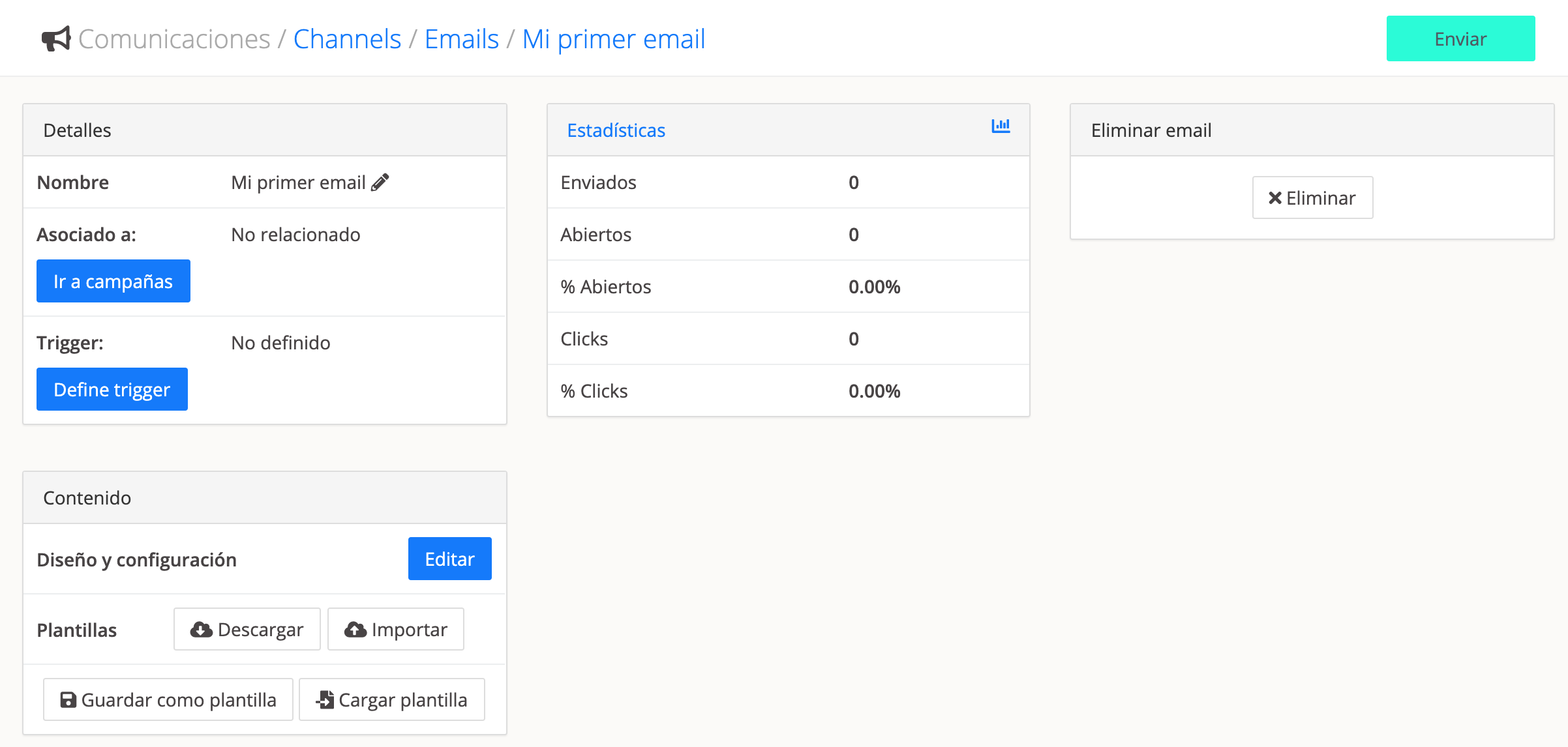Click the file import icon on Cargar plantilla
Image resolution: width=1568 pixels, height=747 pixels.
pos(325,700)
